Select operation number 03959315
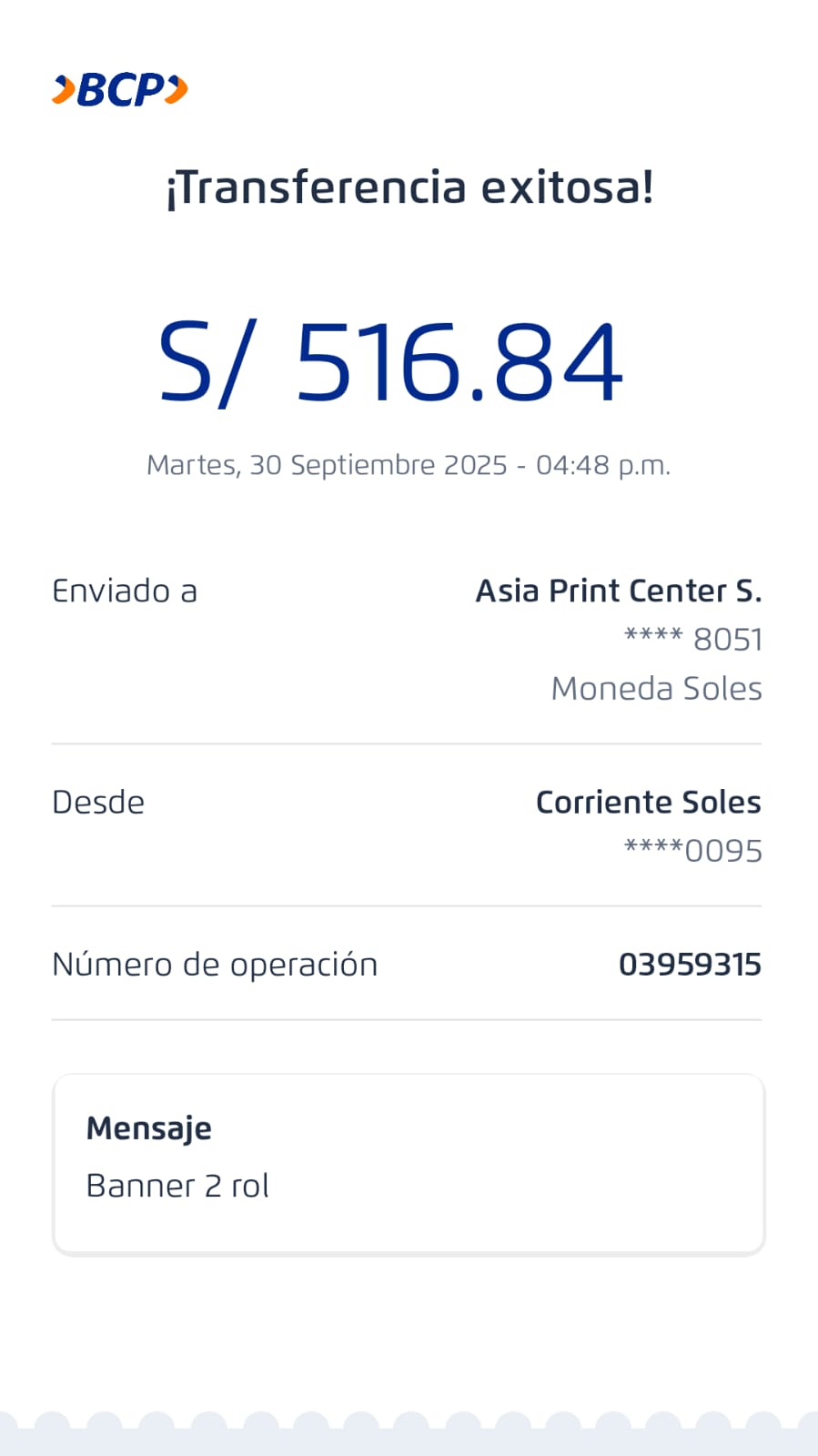This screenshot has height=1456, width=818. coord(690,965)
